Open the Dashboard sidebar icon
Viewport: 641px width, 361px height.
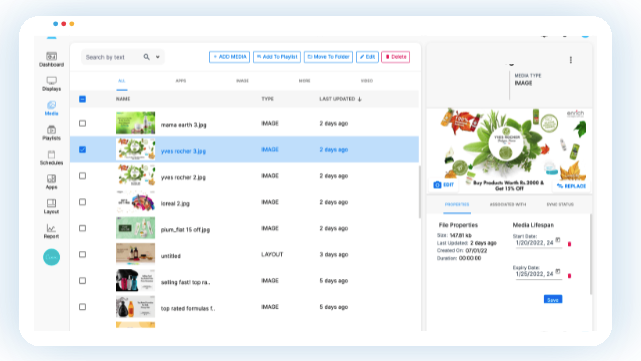click(x=52, y=56)
